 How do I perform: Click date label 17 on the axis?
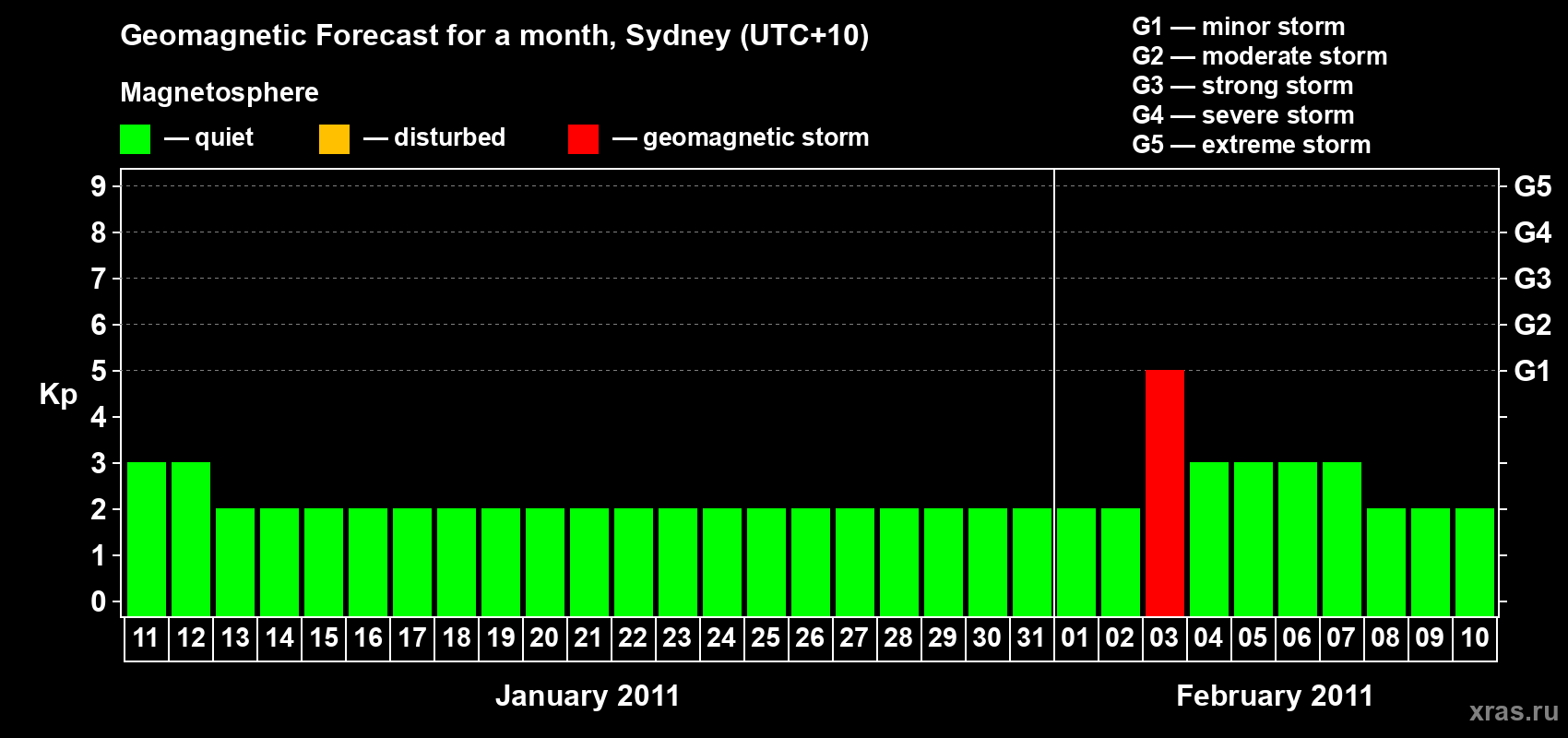(x=412, y=637)
